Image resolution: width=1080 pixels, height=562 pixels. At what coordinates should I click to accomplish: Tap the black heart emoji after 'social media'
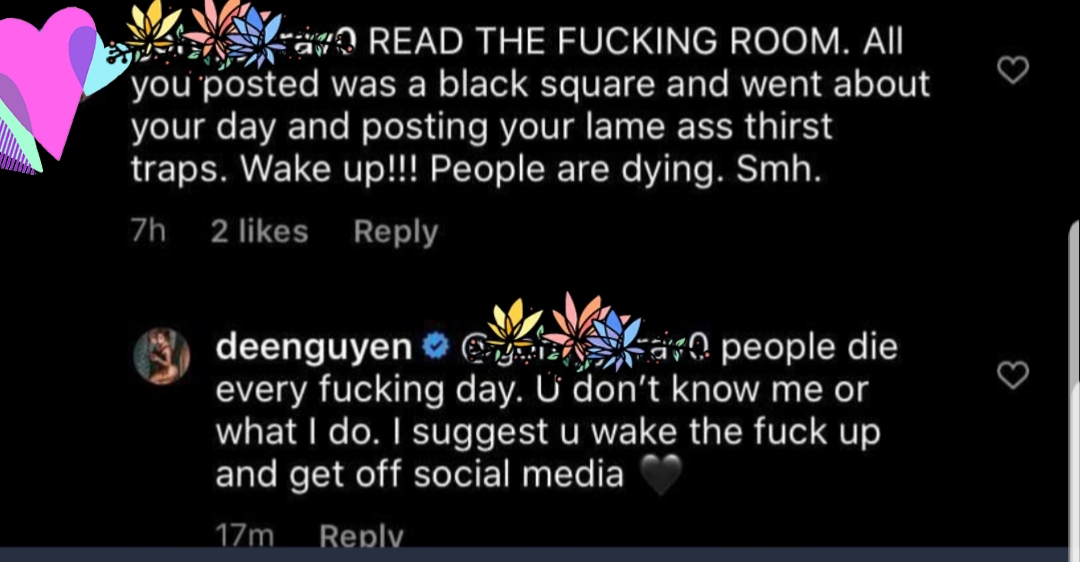[661, 475]
